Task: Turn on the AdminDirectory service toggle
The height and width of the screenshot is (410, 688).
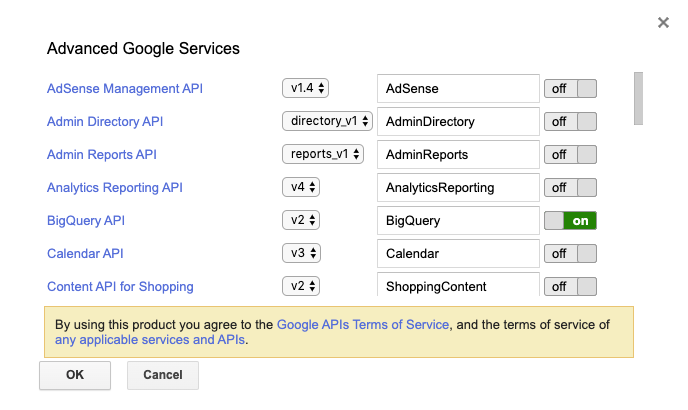Action: pyautogui.click(x=570, y=122)
